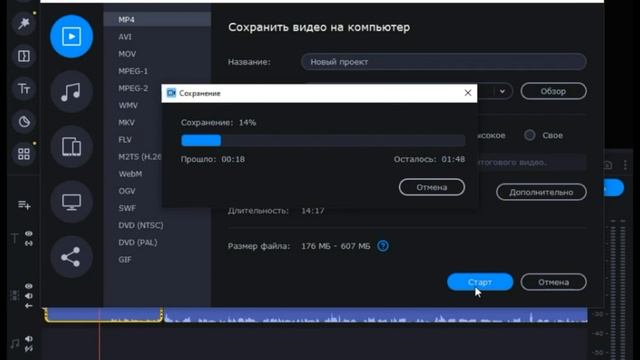Viewport: 640px width, 360px height.
Task: Open the three-dot menu under the preview
Action: tap(625, 165)
